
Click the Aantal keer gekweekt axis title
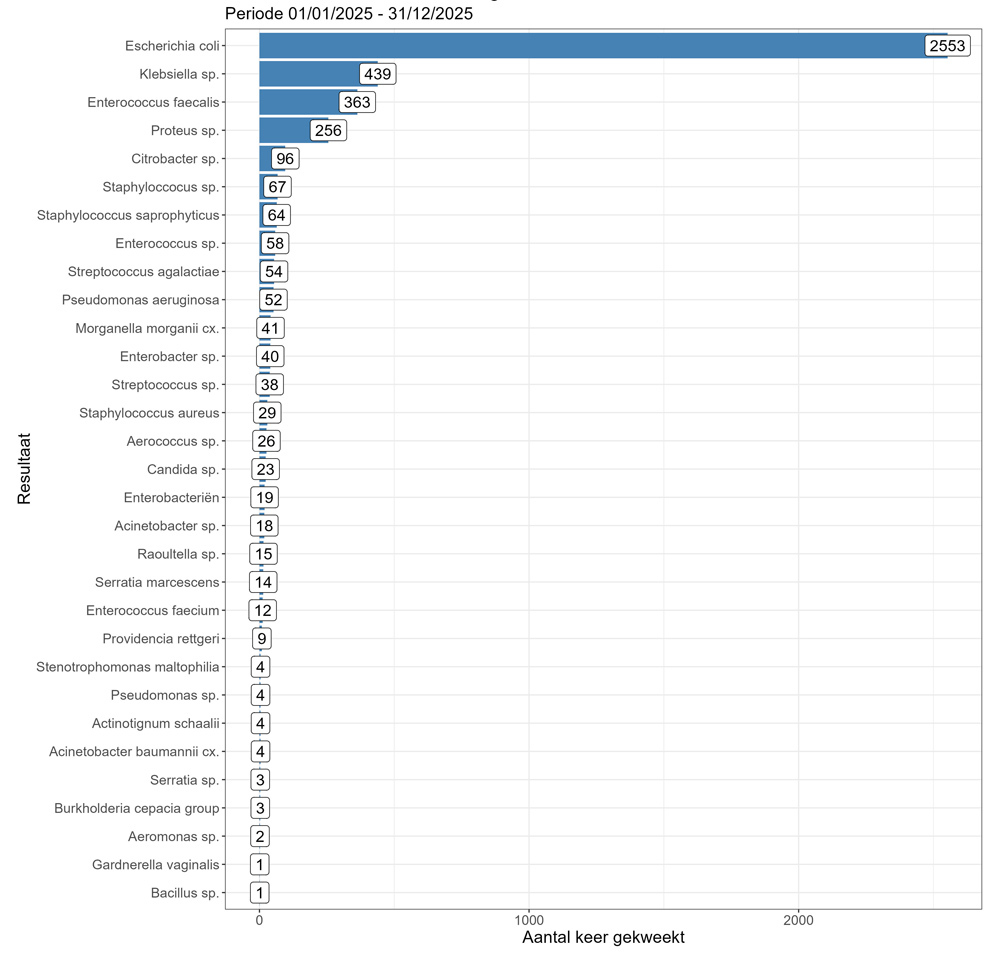[x=603, y=938]
